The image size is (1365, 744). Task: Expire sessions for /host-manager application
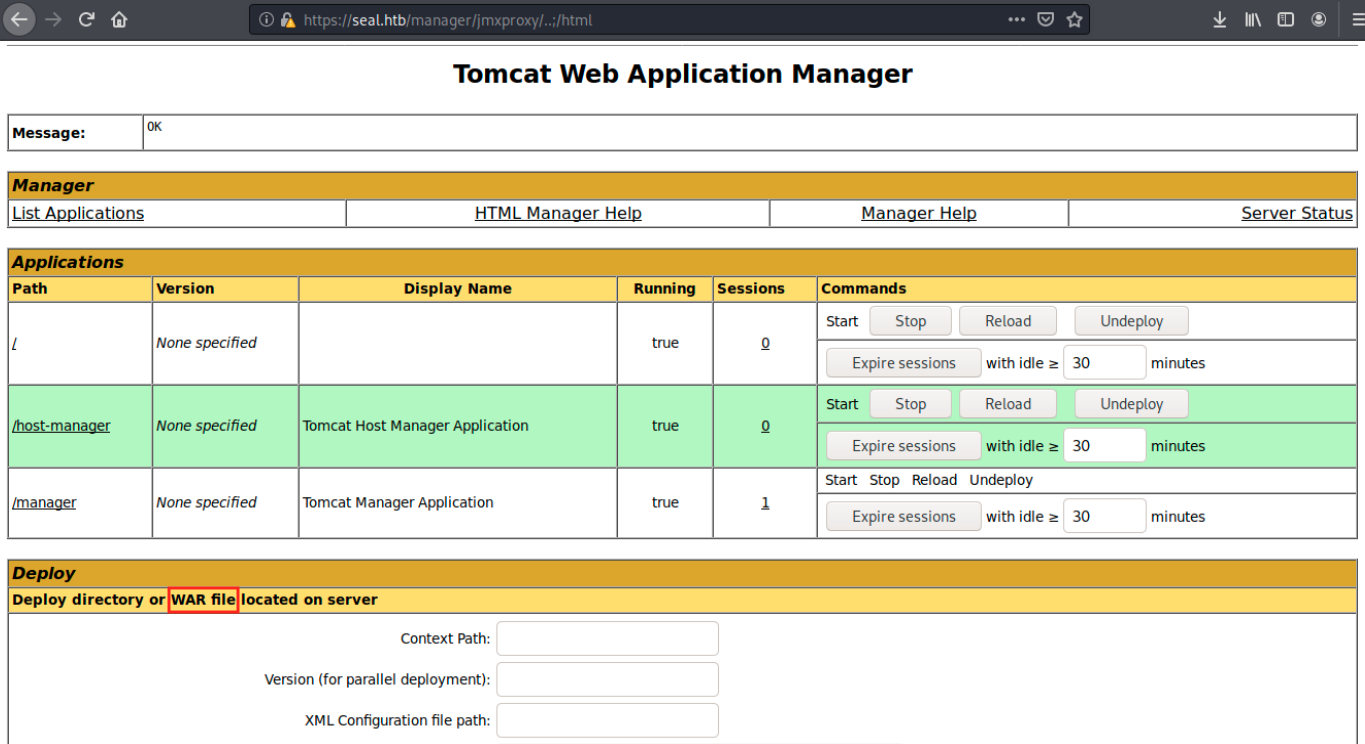tap(904, 446)
